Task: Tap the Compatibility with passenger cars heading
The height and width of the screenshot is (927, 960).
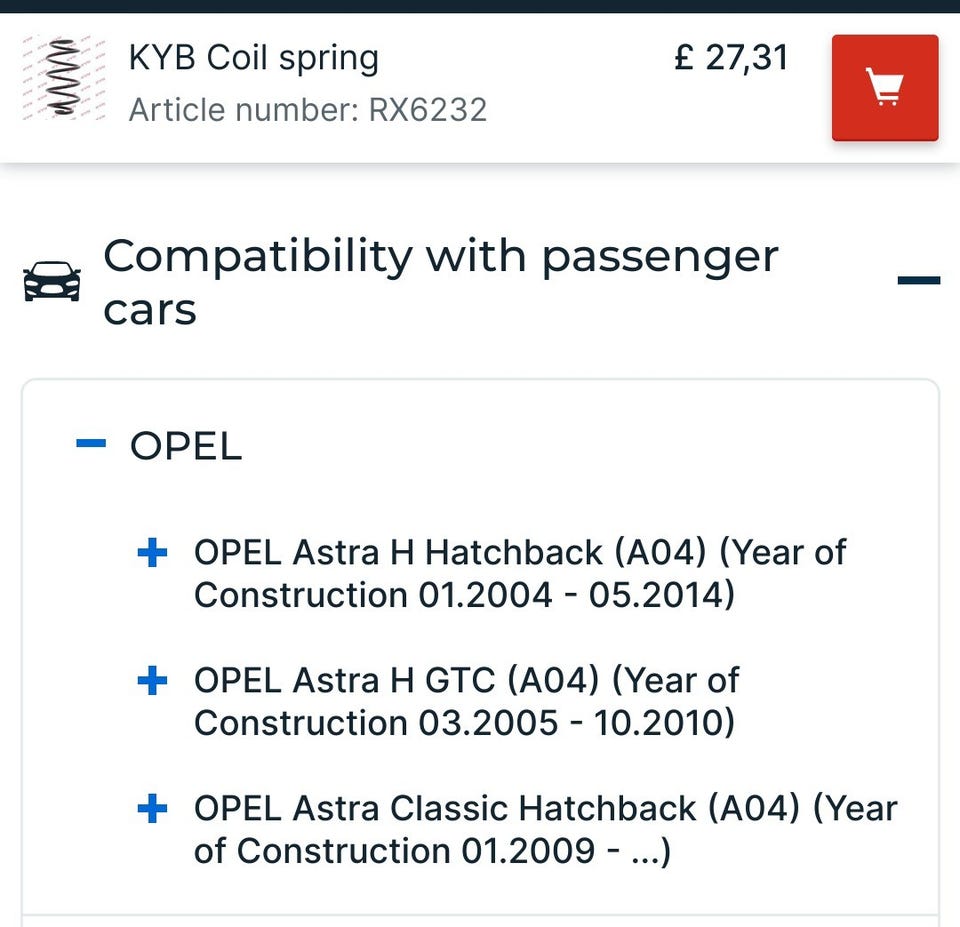Action: [x=440, y=282]
